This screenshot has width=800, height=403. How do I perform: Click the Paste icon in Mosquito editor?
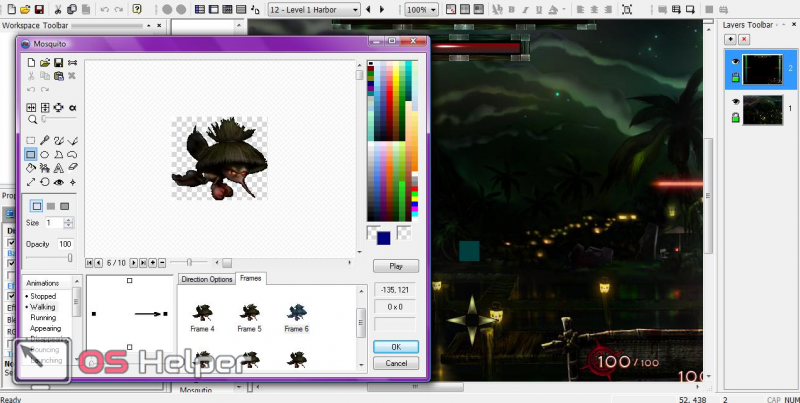coord(59,76)
